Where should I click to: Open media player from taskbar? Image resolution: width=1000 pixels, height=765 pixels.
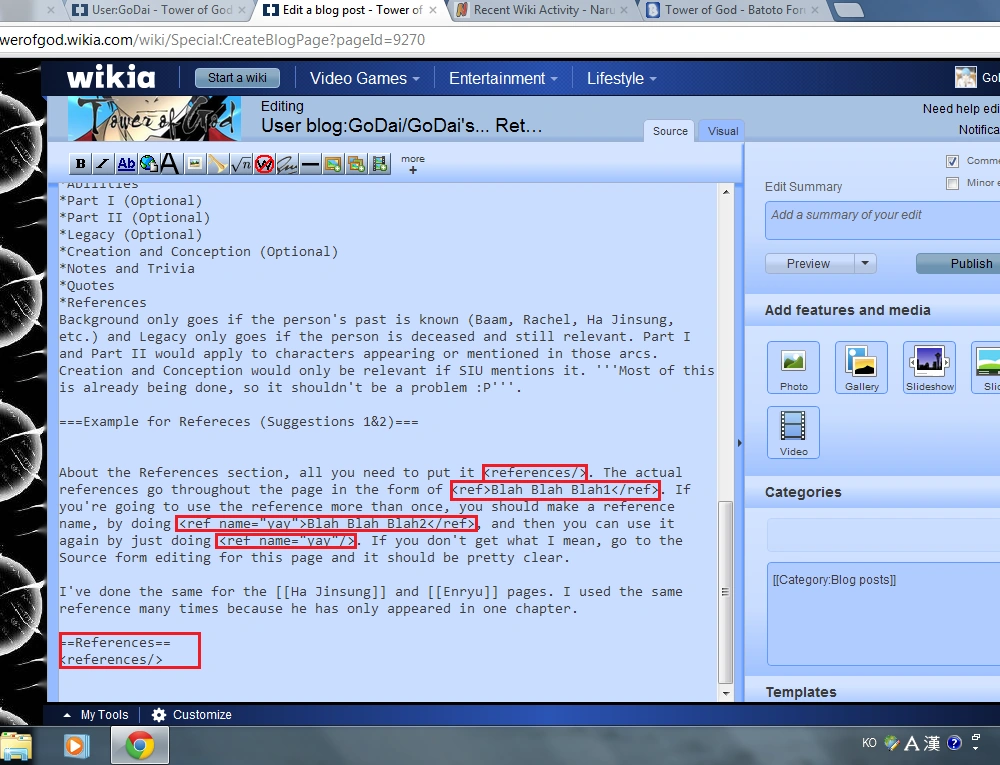(x=75, y=746)
